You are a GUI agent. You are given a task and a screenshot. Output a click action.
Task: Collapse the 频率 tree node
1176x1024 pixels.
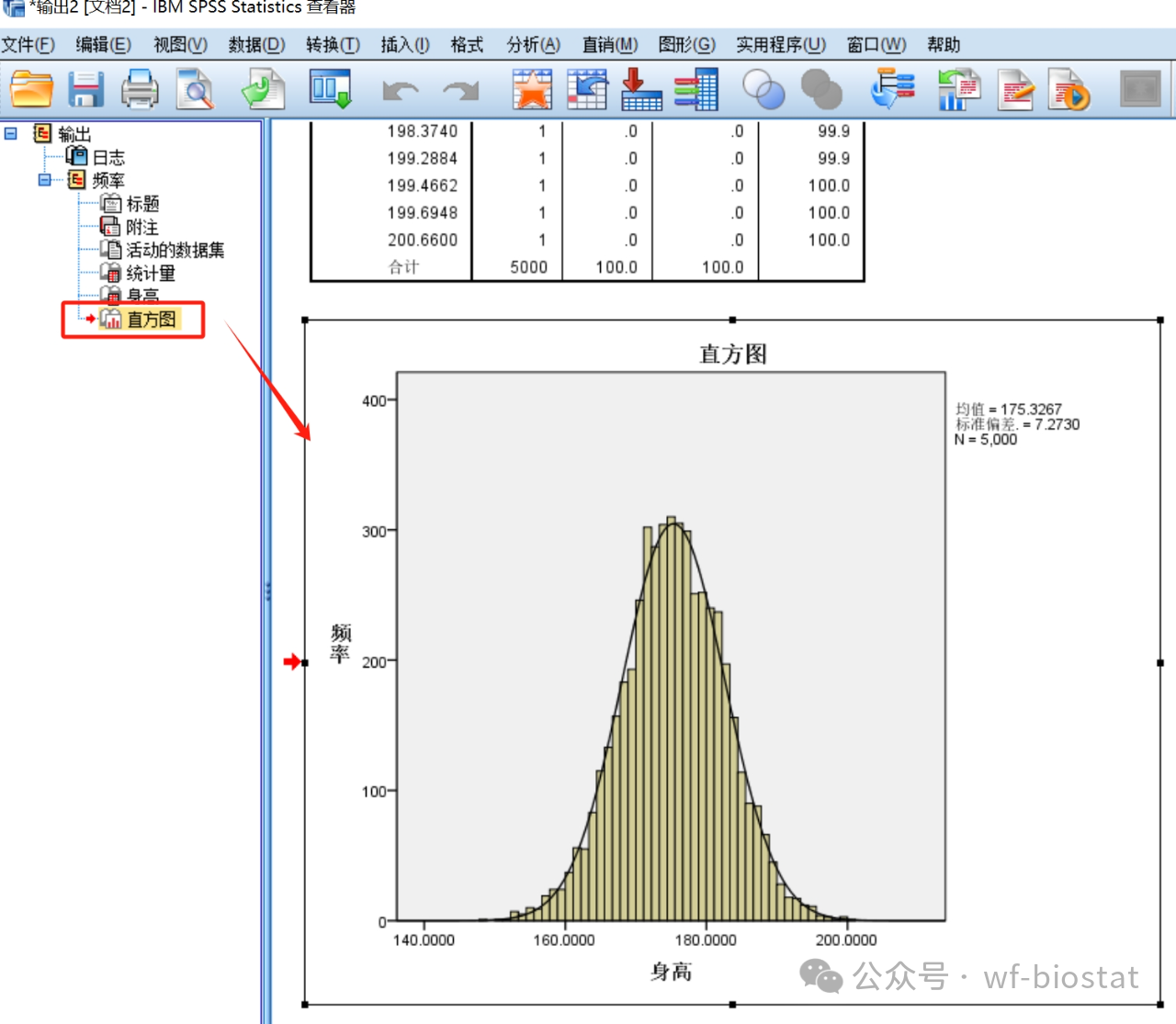[44, 180]
